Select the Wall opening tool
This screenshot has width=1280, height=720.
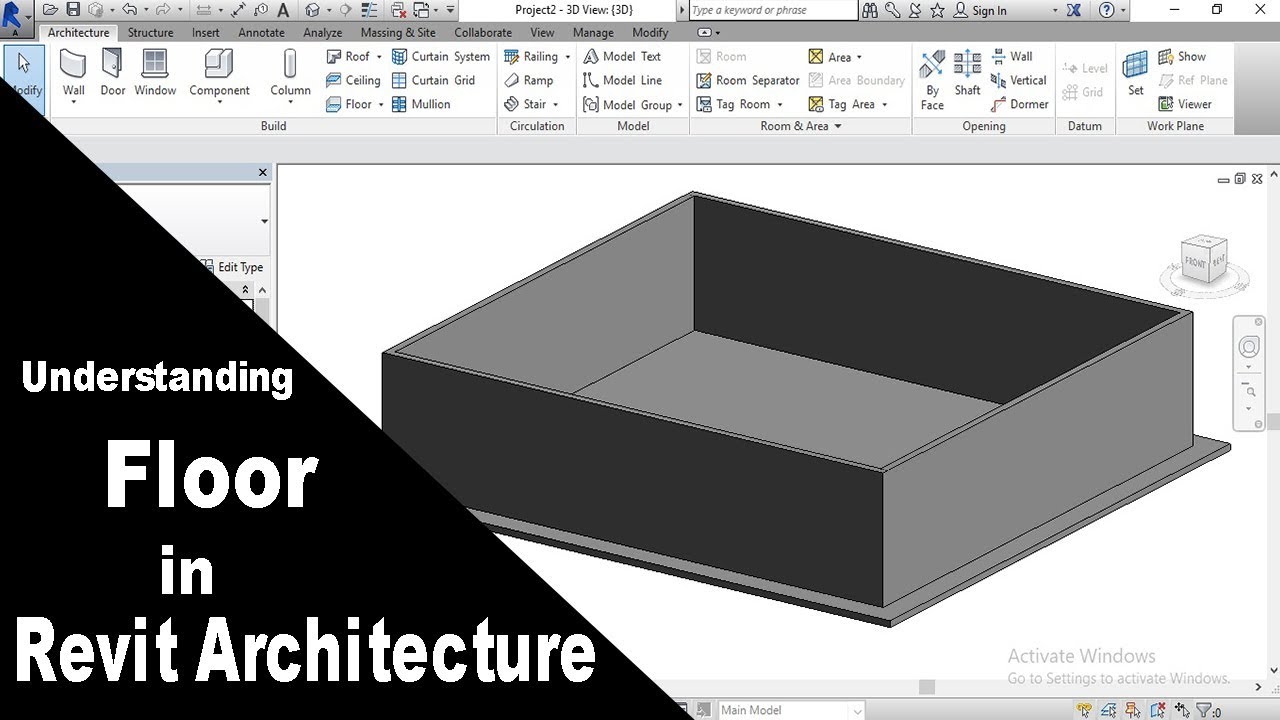(1011, 57)
